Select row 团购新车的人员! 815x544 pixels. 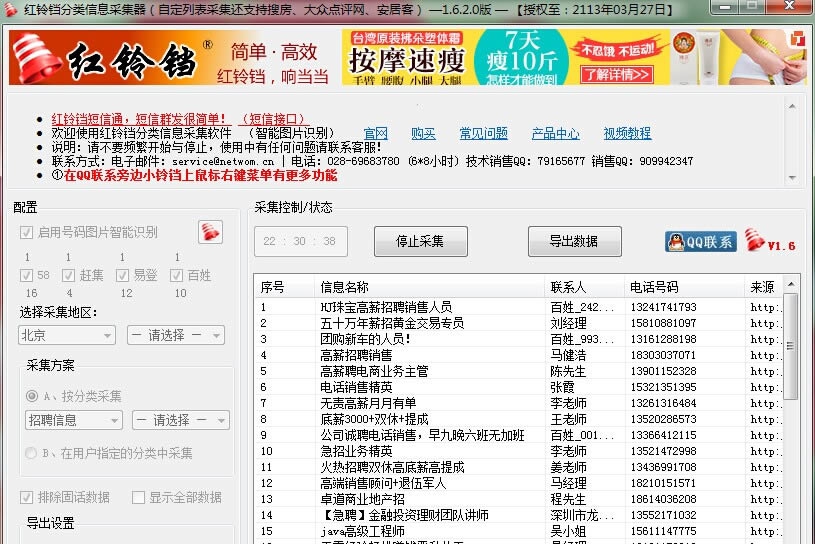pyautogui.click(x=518, y=339)
